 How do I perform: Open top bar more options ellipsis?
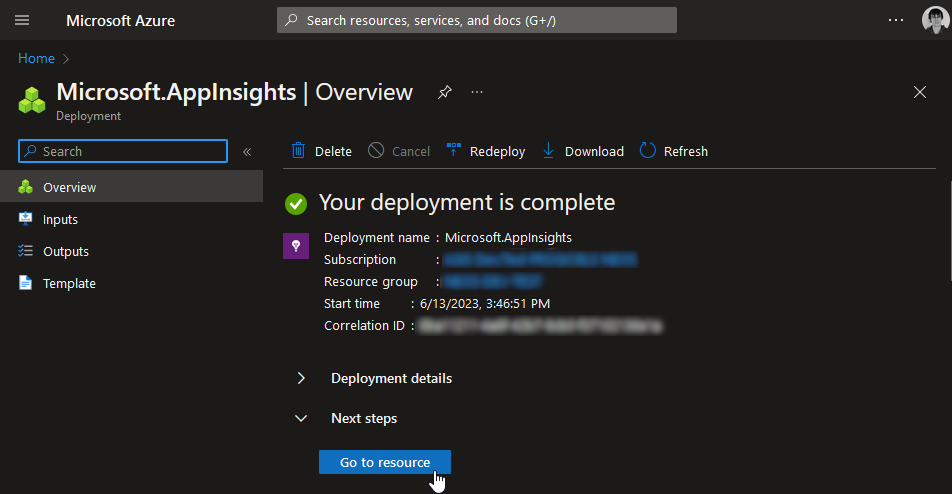[896, 20]
